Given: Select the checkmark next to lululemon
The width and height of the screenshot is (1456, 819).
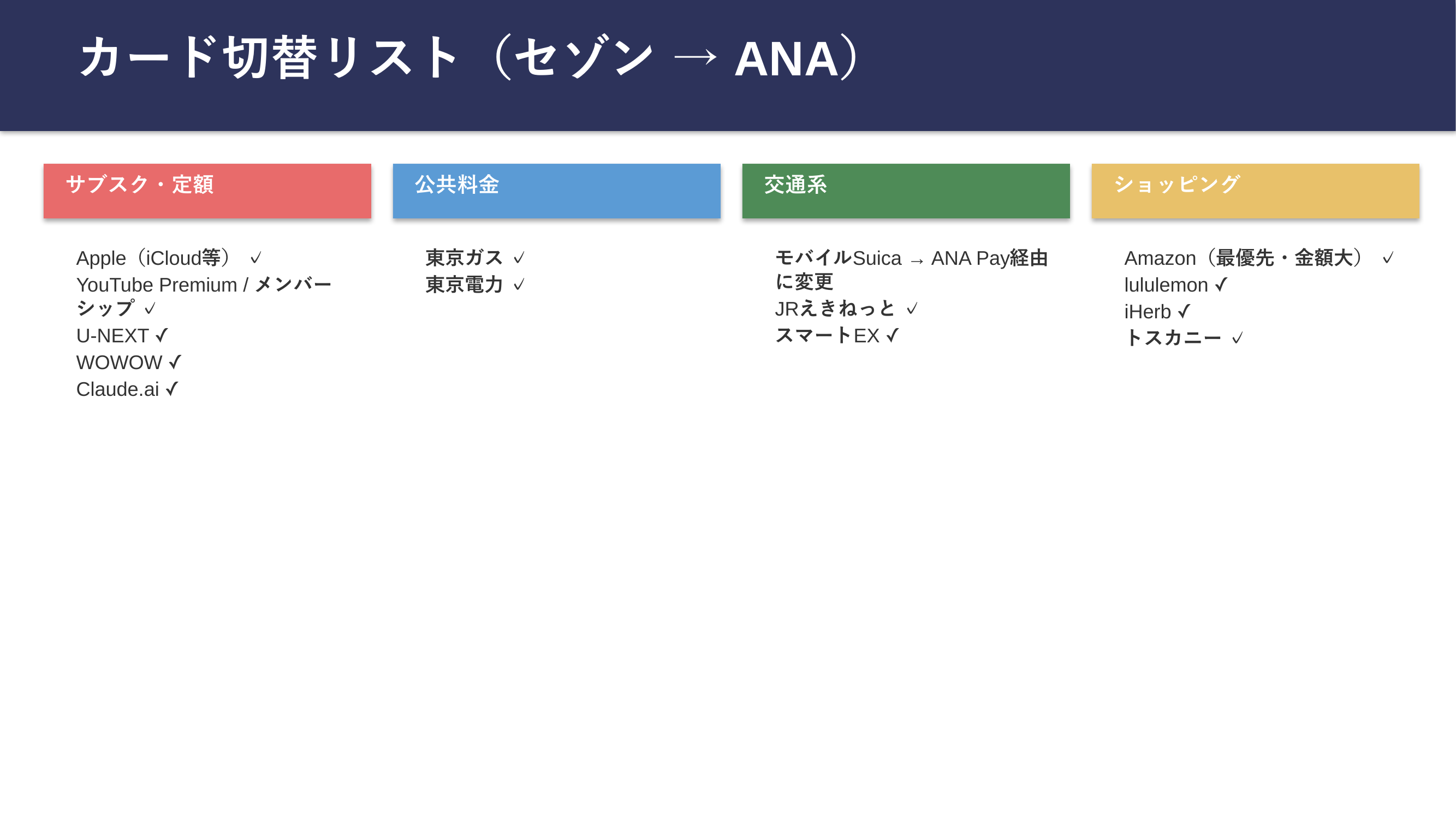Looking at the screenshot, I should click(x=1221, y=285).
